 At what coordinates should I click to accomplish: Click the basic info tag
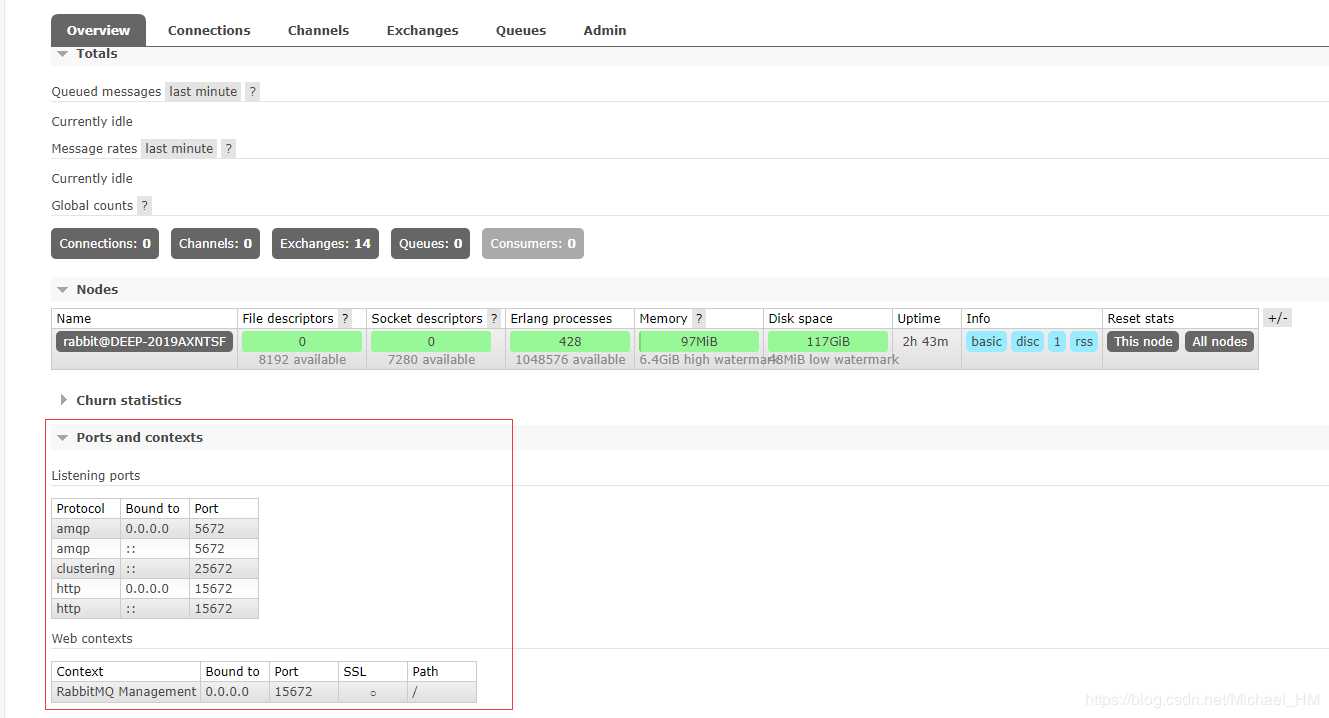[986, 341]
